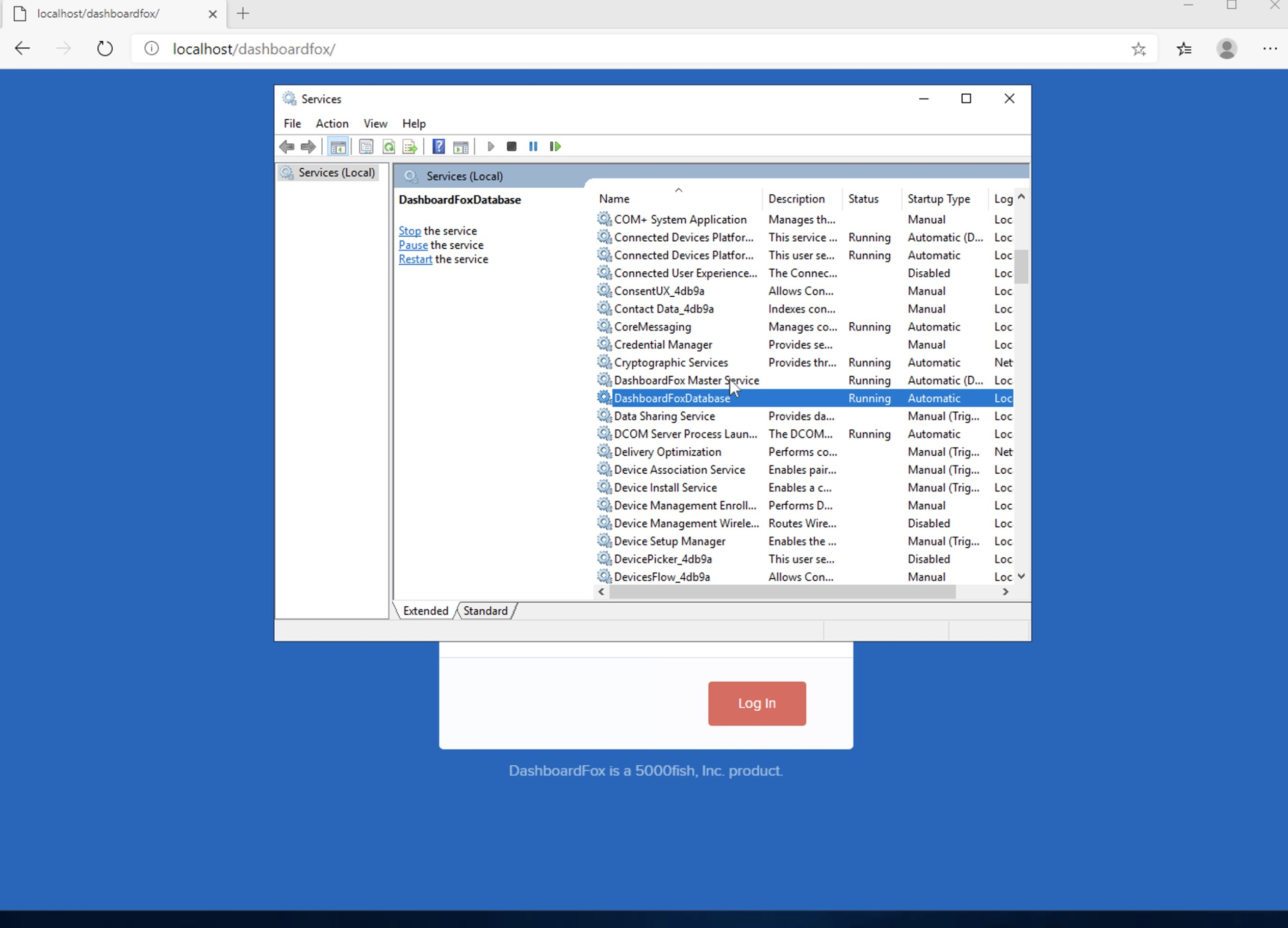
Task: Open the View menu
Action: [375, 123]
